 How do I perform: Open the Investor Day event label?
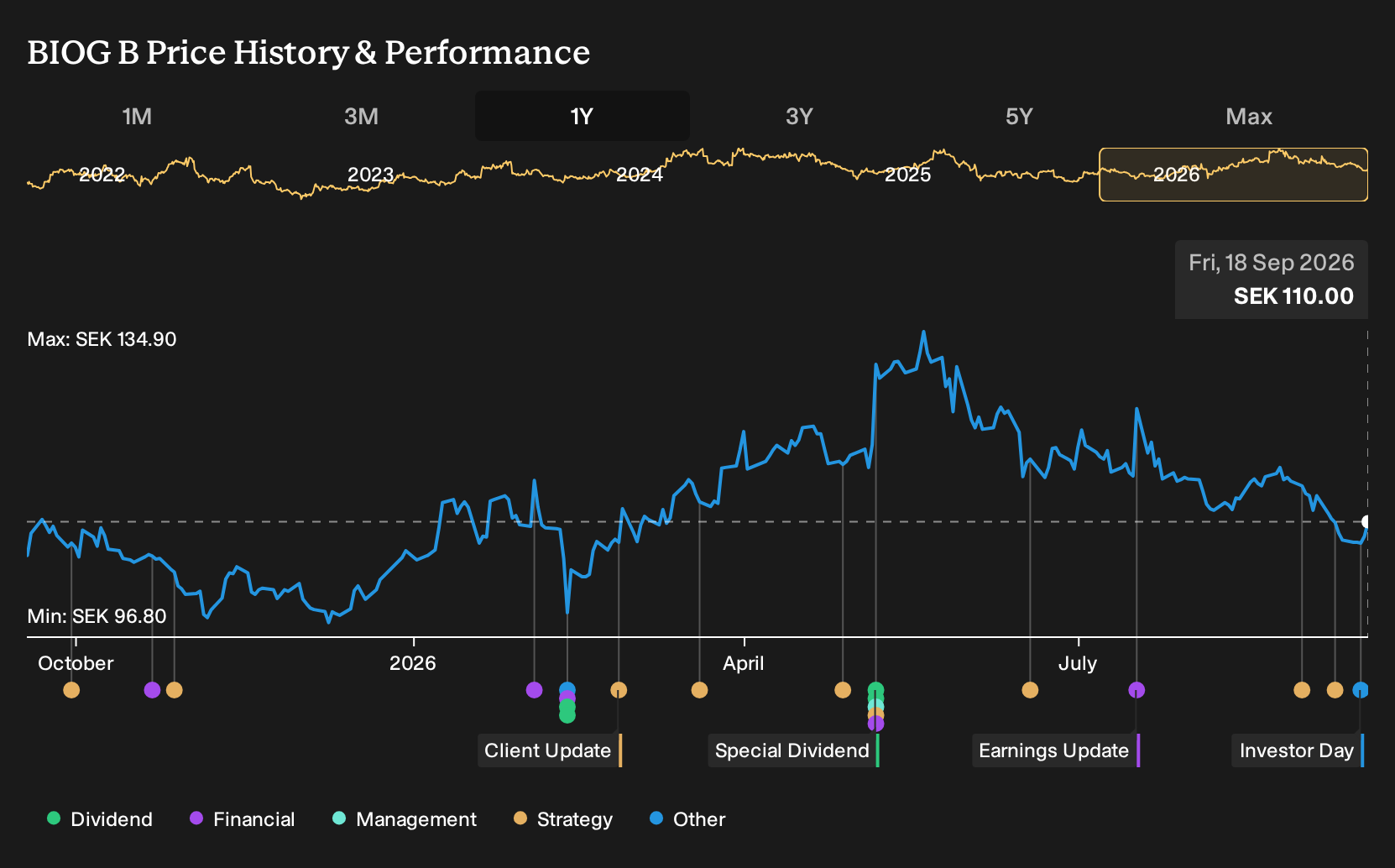(x=1298, y=750)
